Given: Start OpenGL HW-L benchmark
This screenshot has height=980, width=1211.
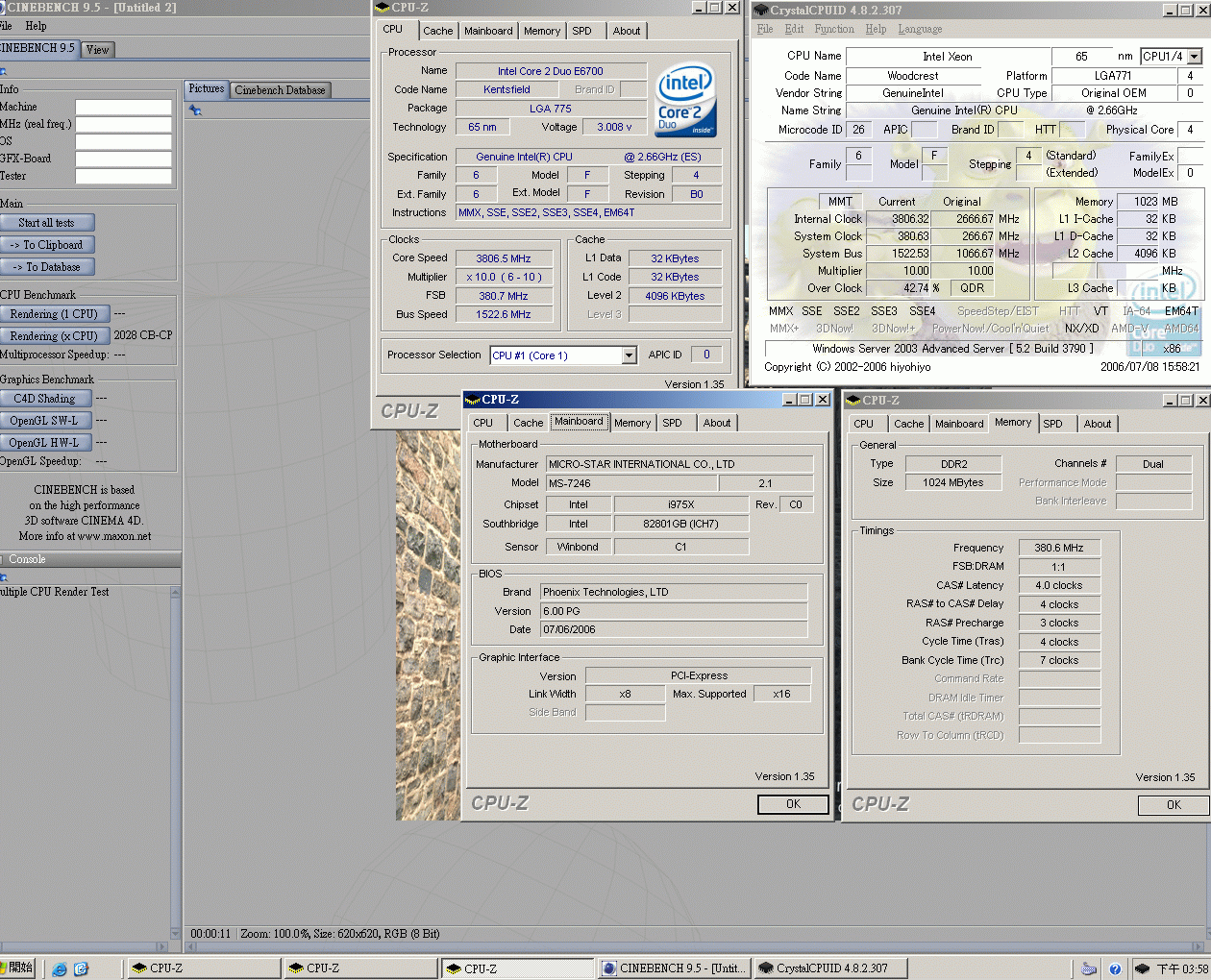Looking at the screenshot, I should pyautogui.click(x=44, y=443).
